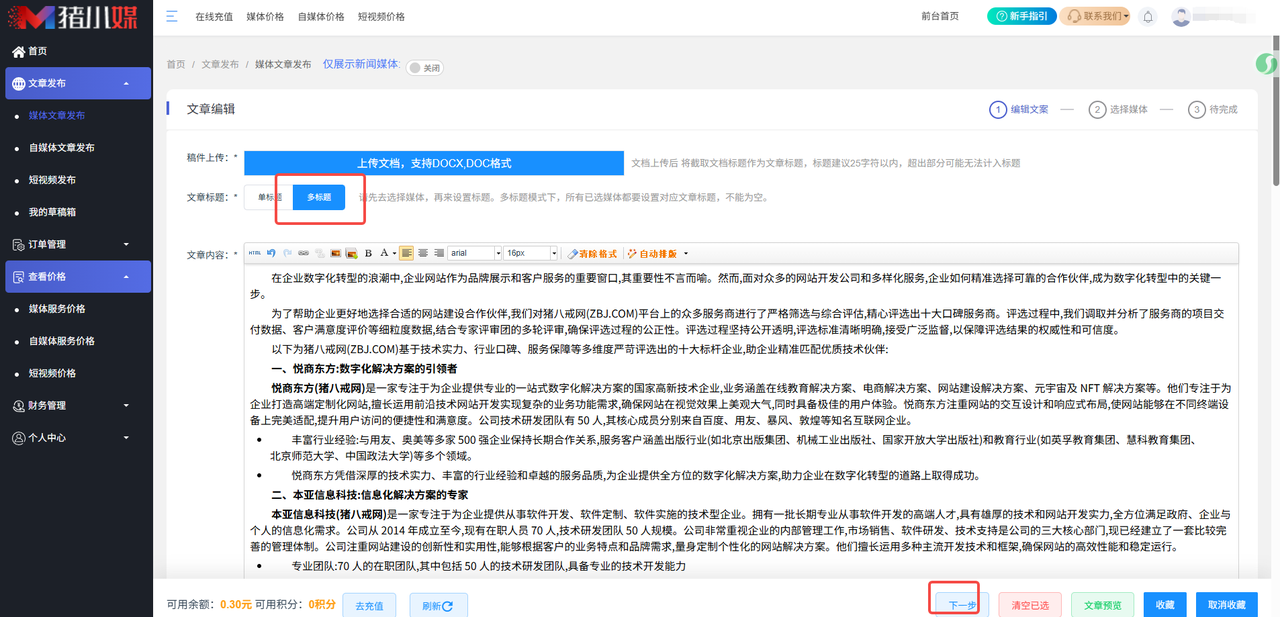This screenshot has width=1280, height=617.
Task: Align text left in editor
Action: [x=407, y=253]
